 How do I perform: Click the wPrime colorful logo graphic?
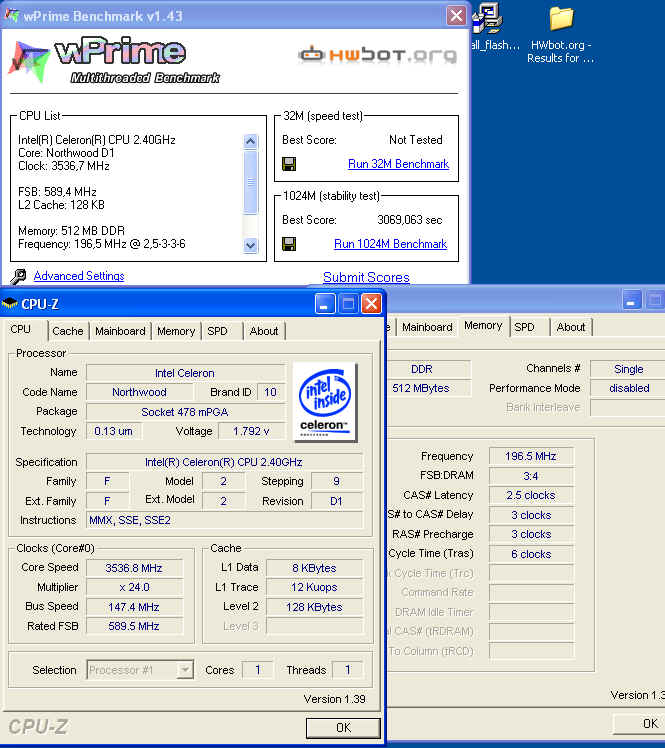(30, 61)
